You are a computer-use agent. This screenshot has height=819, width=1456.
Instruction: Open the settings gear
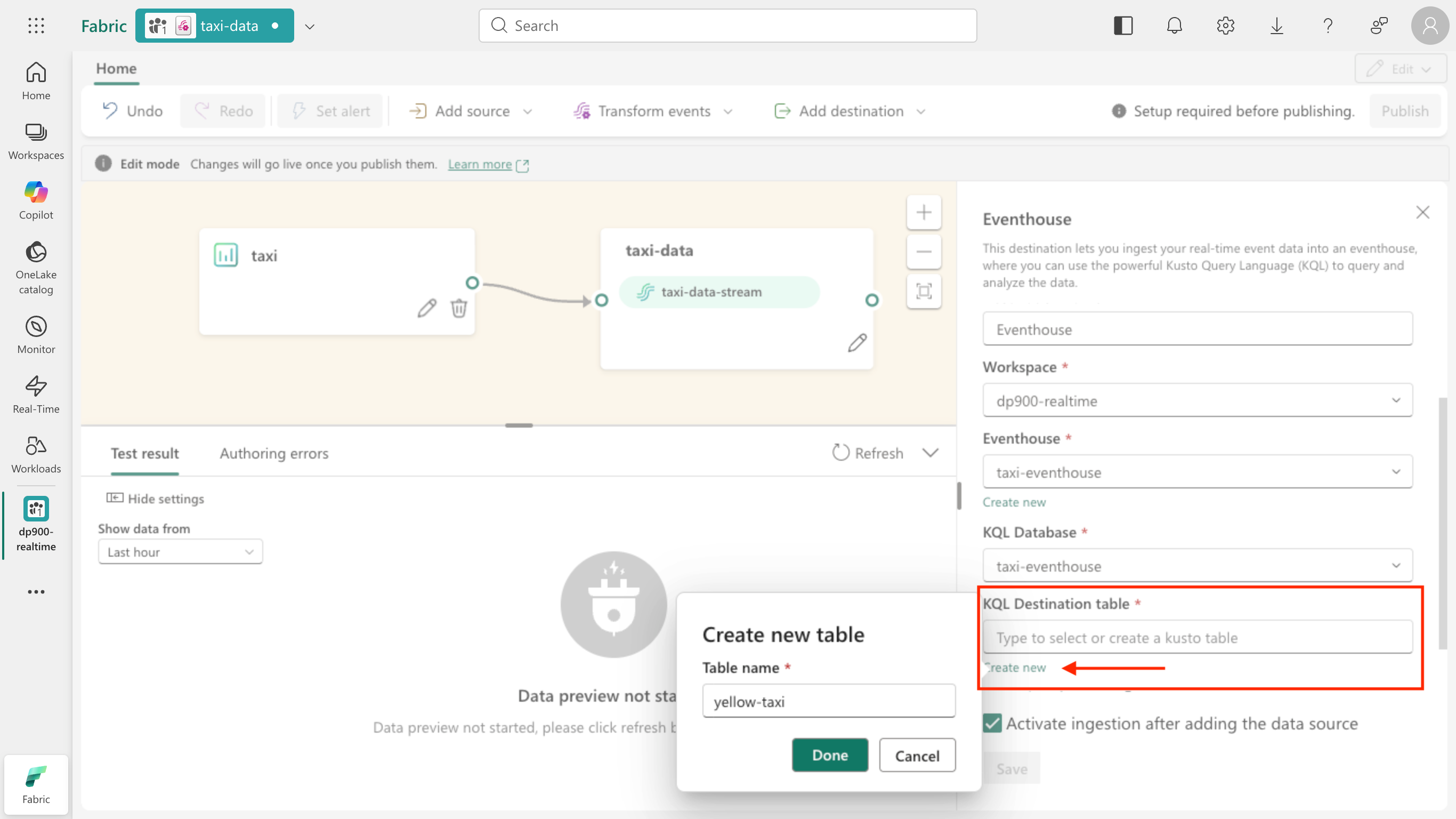pyautogui.click(x=1225, y=26)
